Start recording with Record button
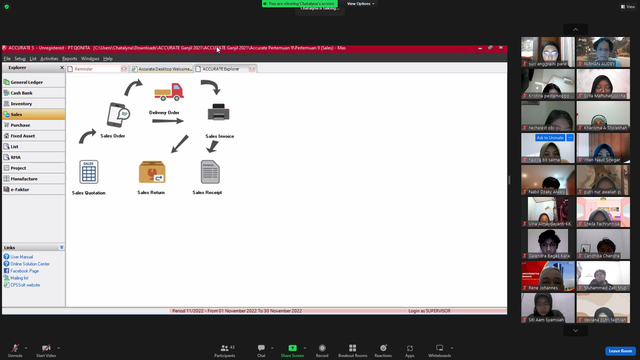The width and height of the screenshot is (640, 360). [322, 350]
